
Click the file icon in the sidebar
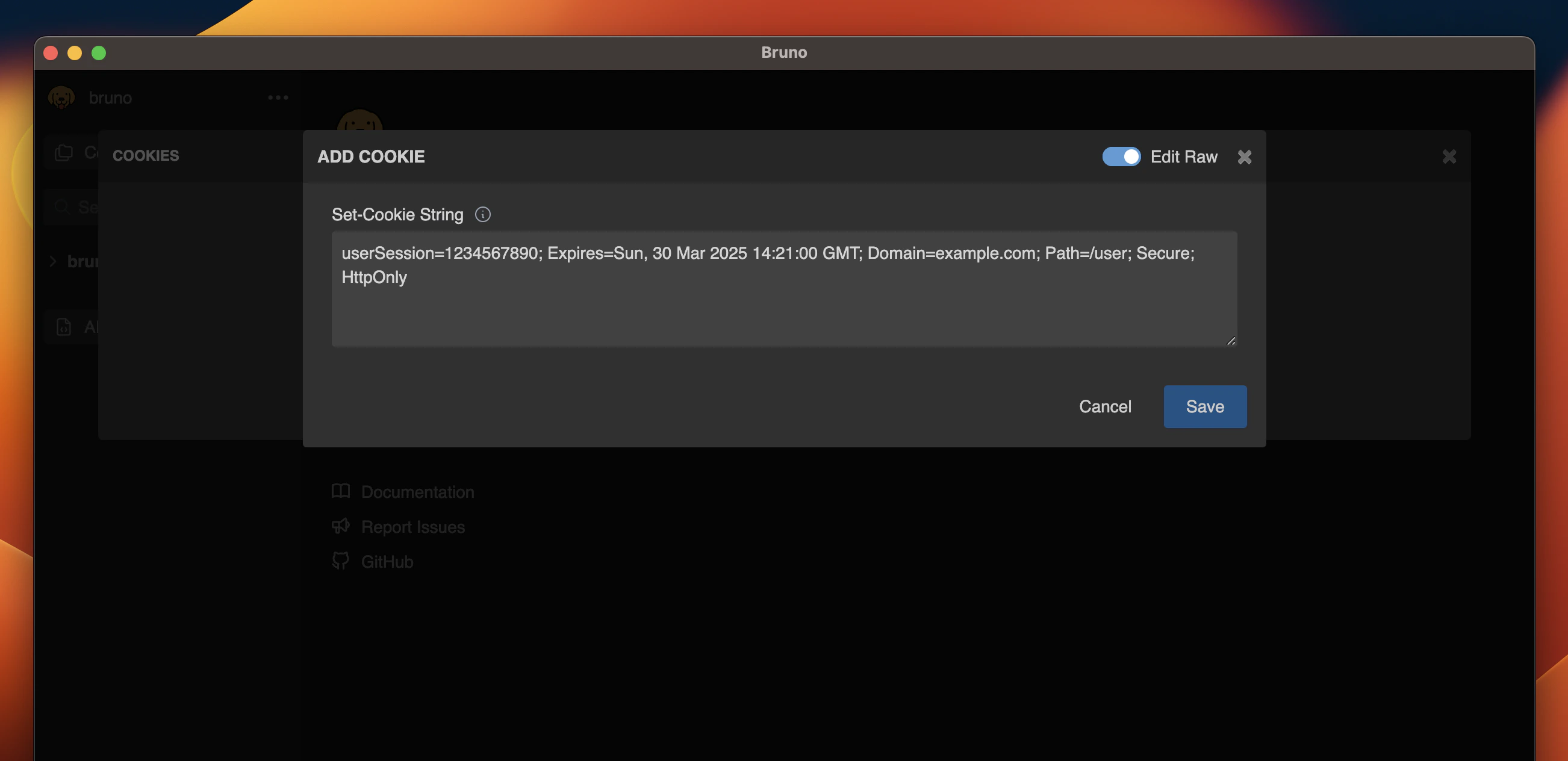click(x=64, y=327)
